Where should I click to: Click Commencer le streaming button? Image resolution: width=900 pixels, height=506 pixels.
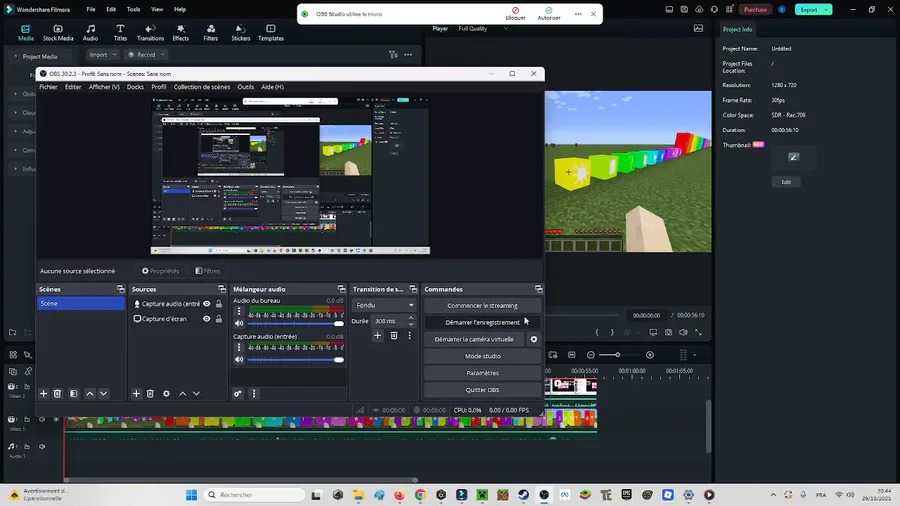tap(482, 306)
